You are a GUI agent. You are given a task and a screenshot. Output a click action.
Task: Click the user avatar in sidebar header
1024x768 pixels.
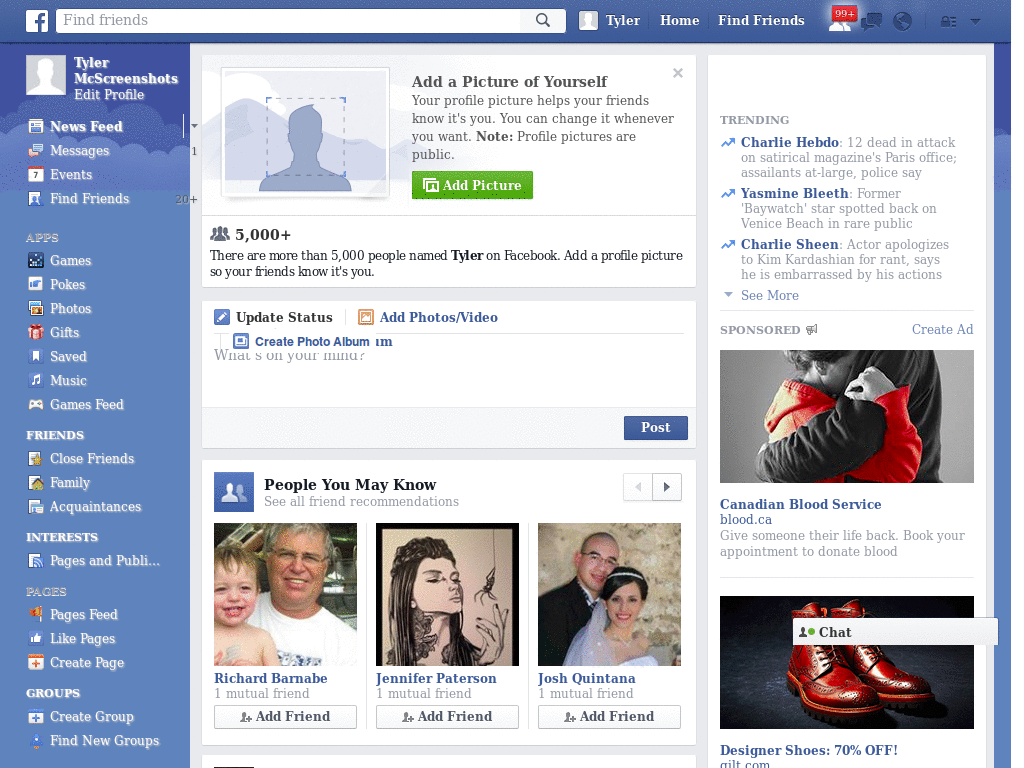[x=46, y=75]
